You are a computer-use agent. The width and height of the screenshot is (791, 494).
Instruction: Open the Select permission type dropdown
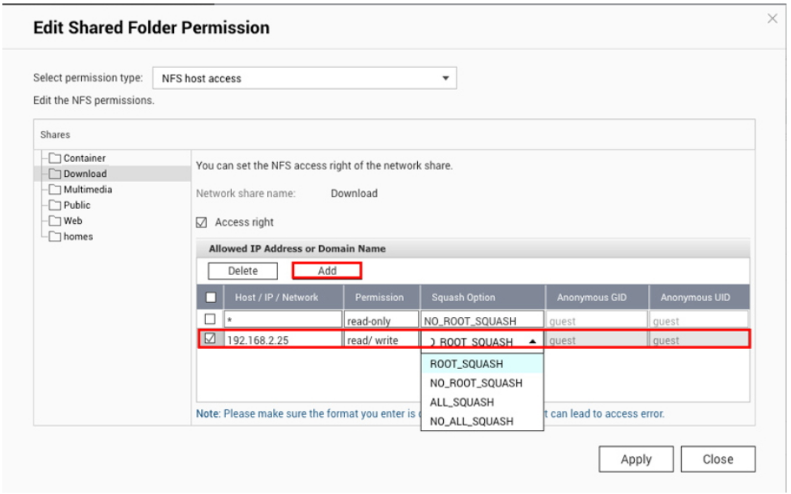(305, 78)
